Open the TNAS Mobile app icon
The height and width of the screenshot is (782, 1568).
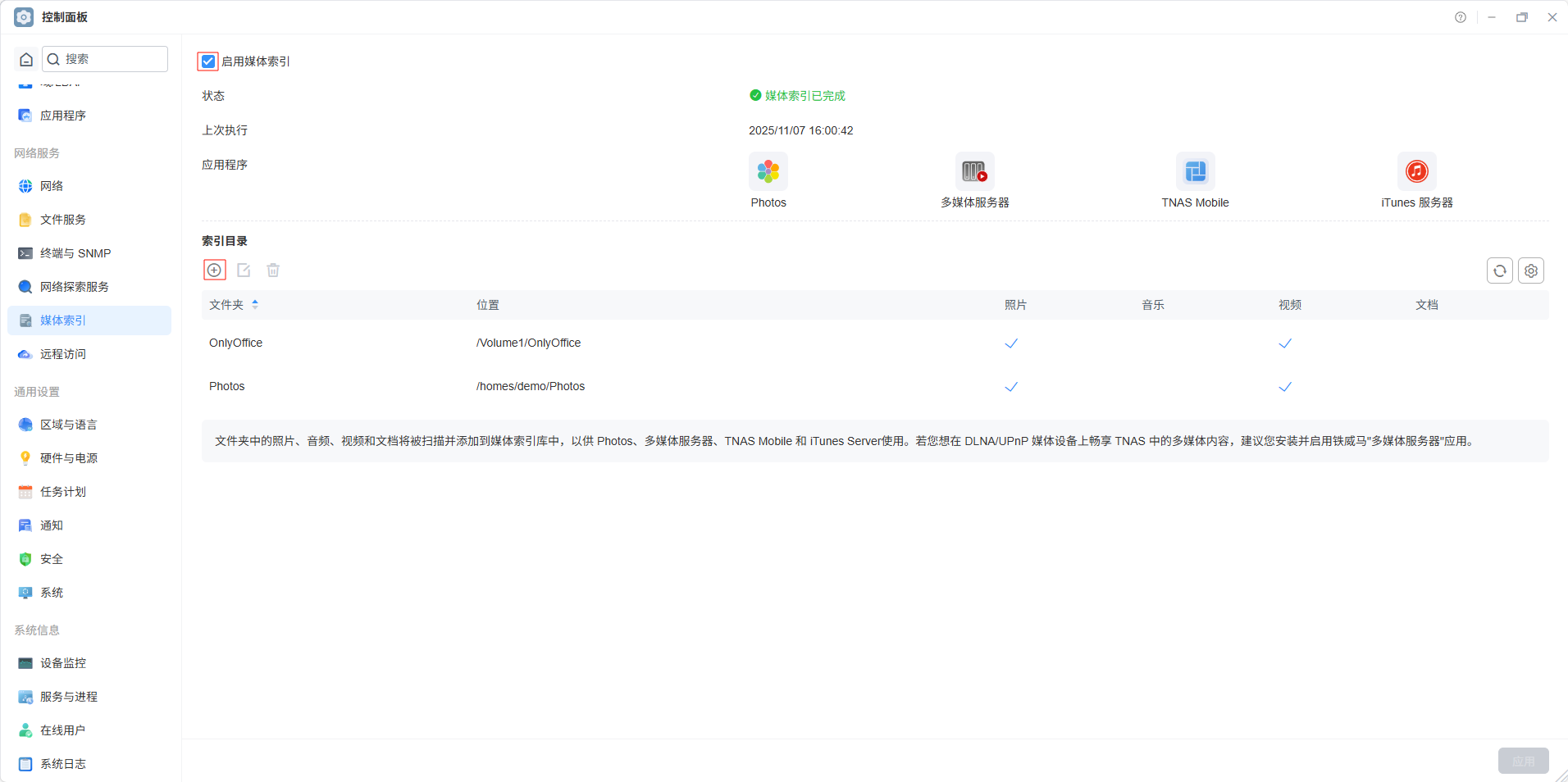tap(1196, 171)
